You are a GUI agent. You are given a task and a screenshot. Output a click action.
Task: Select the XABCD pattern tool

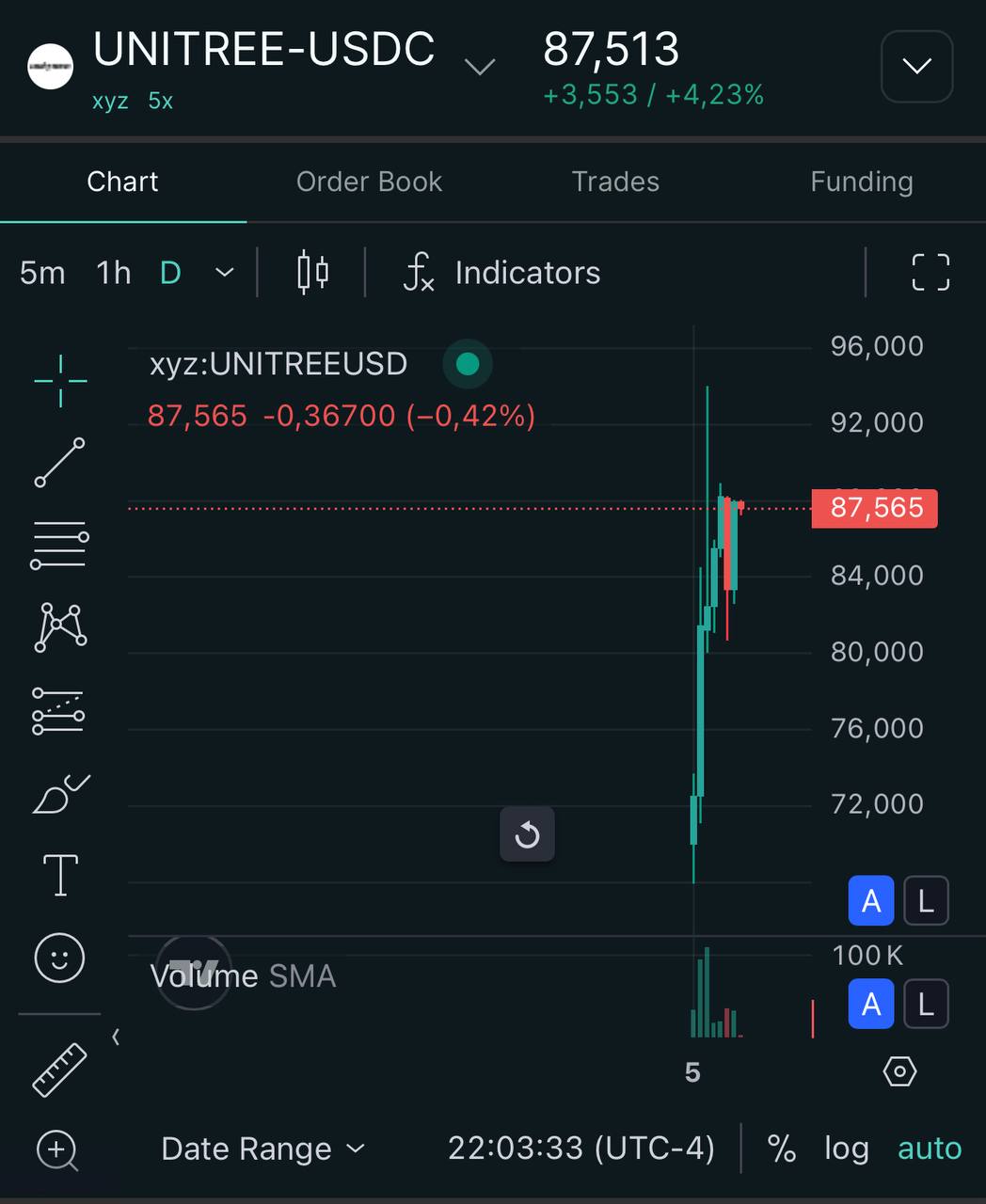pos(60,627)
